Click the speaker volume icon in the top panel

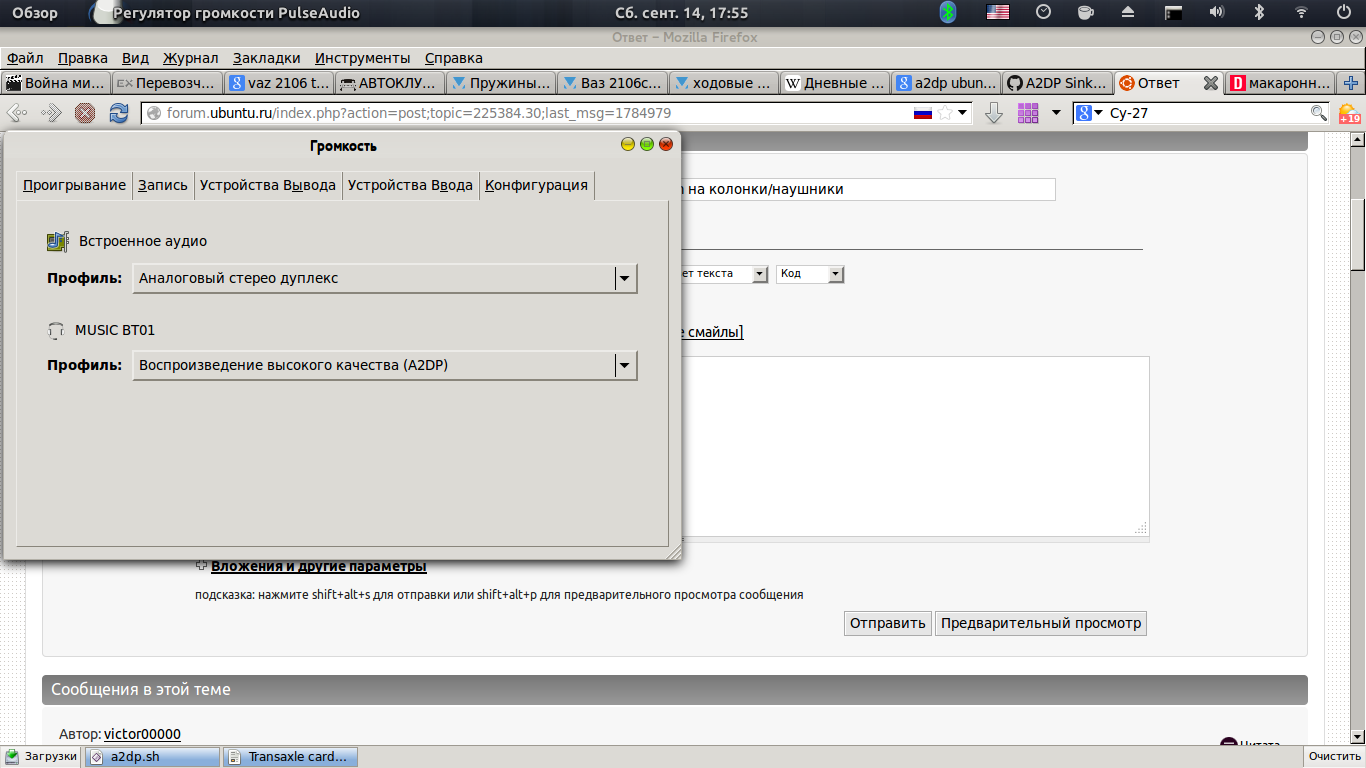(1217, 12)
